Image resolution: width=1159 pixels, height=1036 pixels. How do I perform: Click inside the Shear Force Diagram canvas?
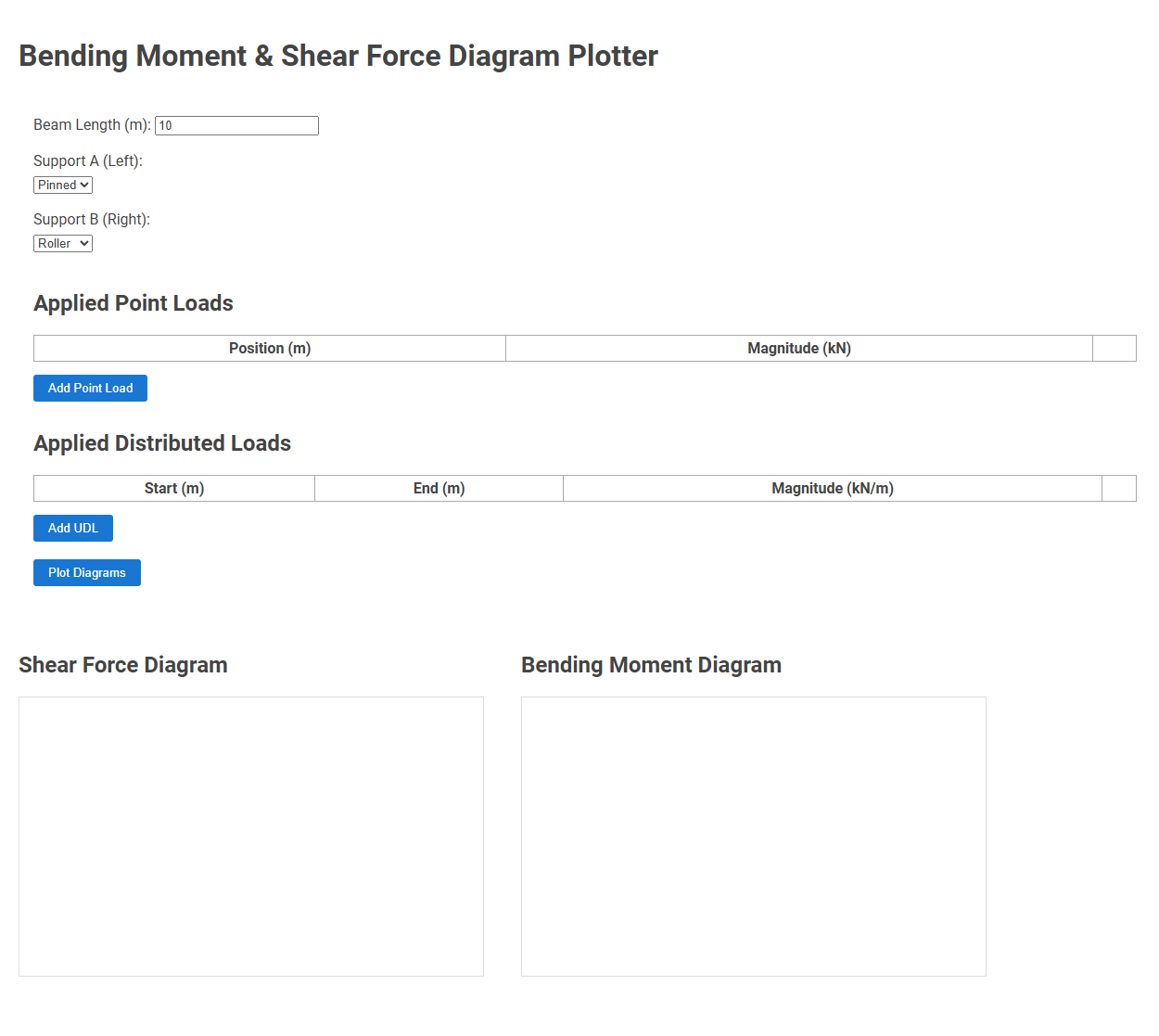click(250, 835)
